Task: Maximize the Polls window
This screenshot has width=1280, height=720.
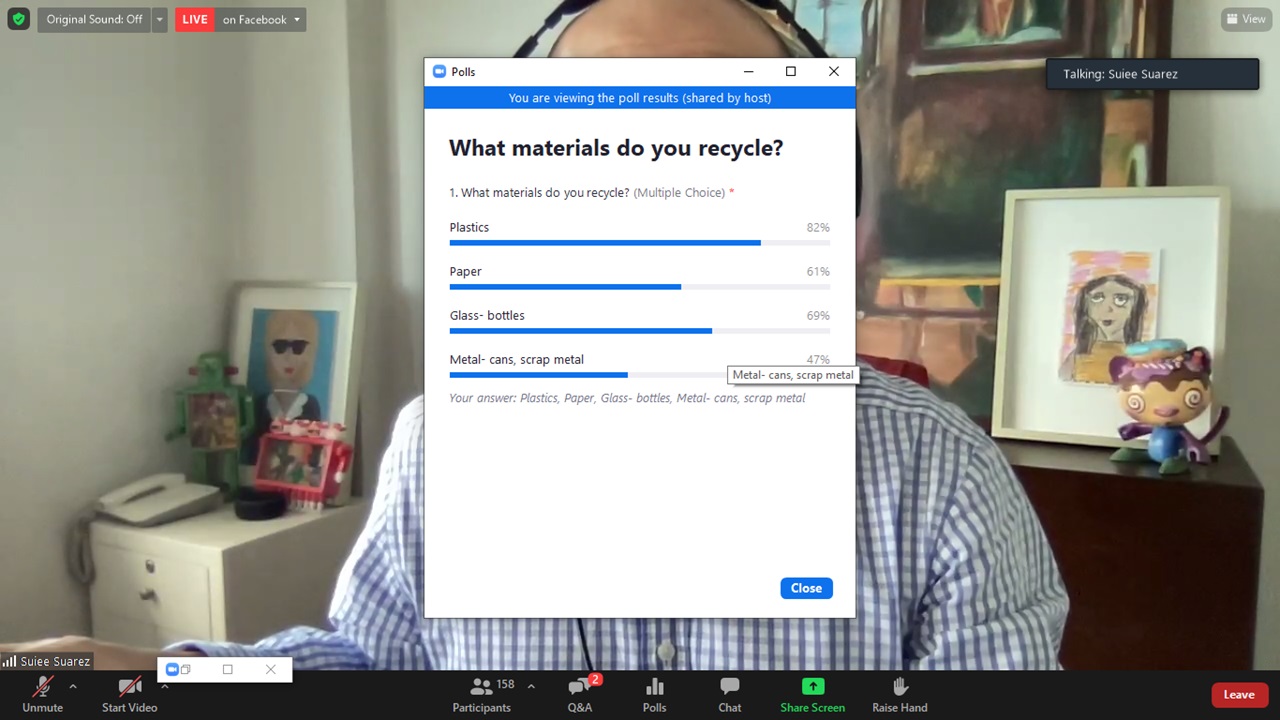Action: pyautogui.click(x=791, y=72)
